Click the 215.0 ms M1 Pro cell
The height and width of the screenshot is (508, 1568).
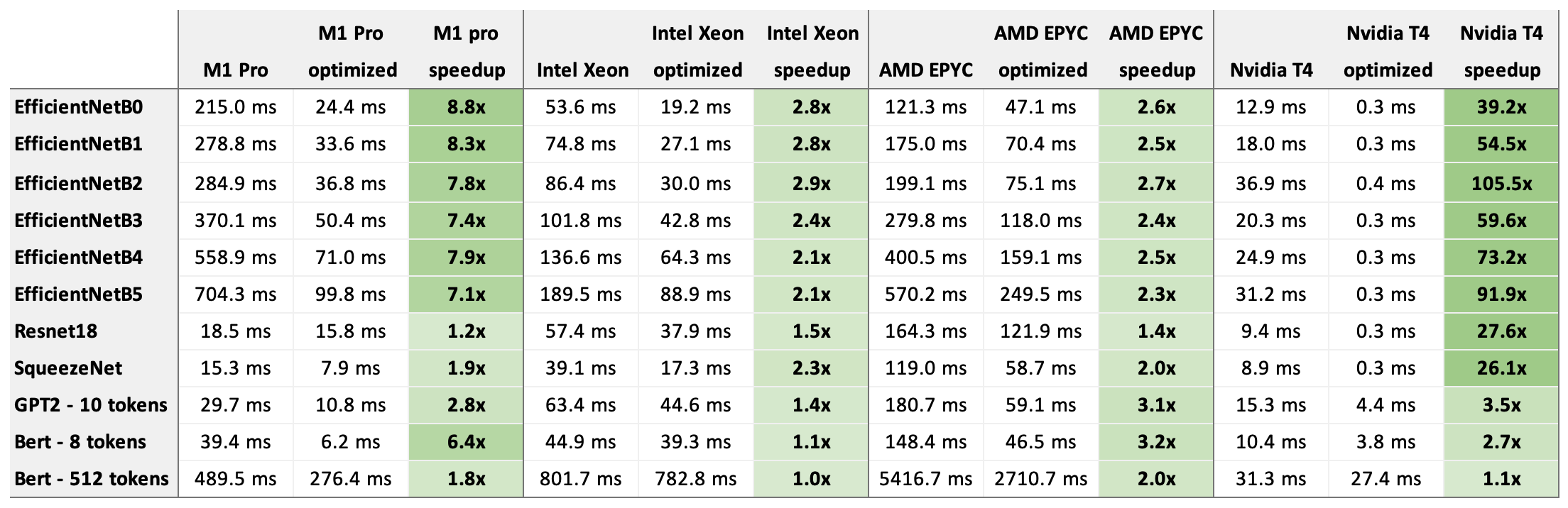point(236,107)
